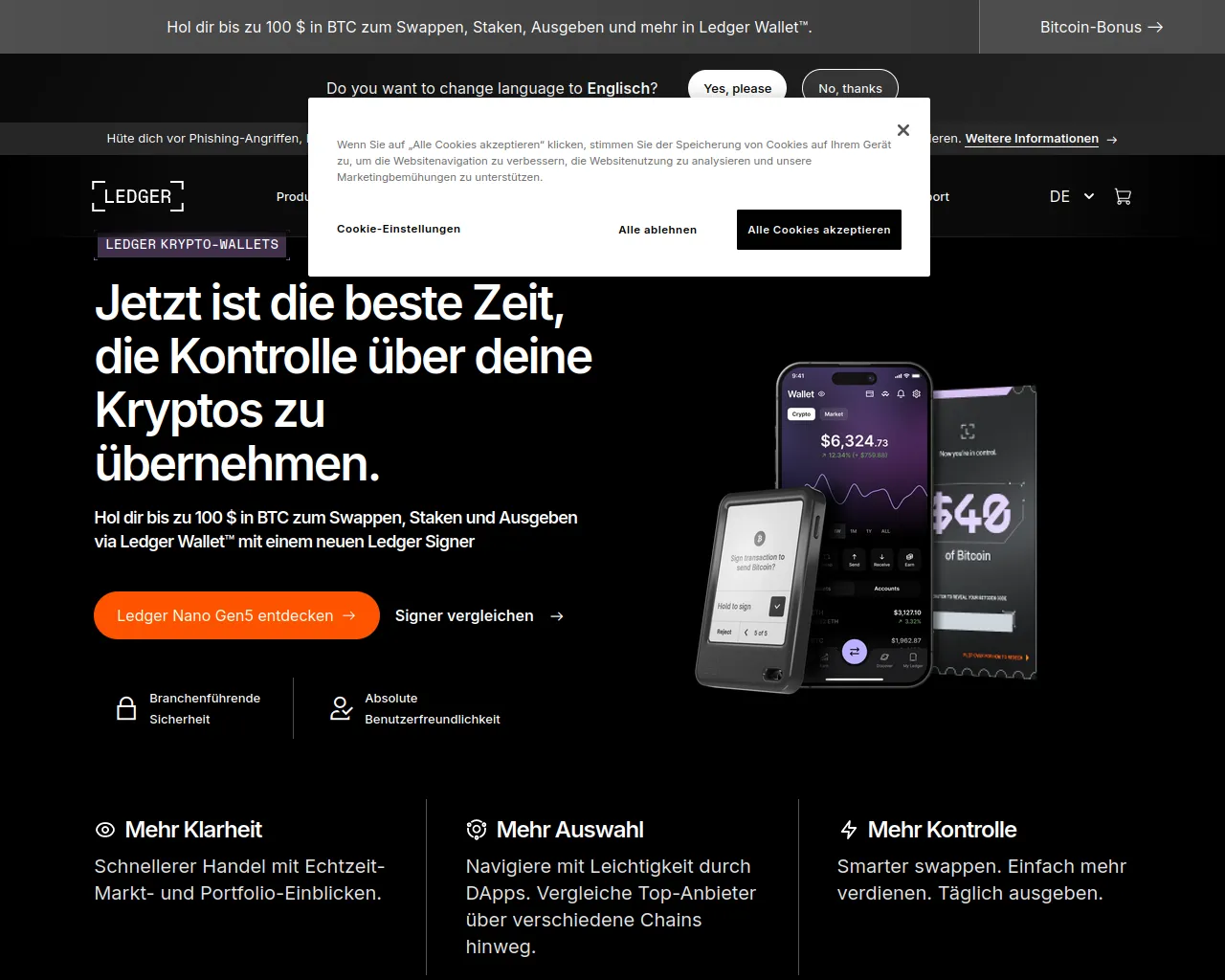The height and width of the screenshot is (980, 1225).
Task: Click the lock icon beside Branchenführende Sicherheit
Action: (126, 708)
